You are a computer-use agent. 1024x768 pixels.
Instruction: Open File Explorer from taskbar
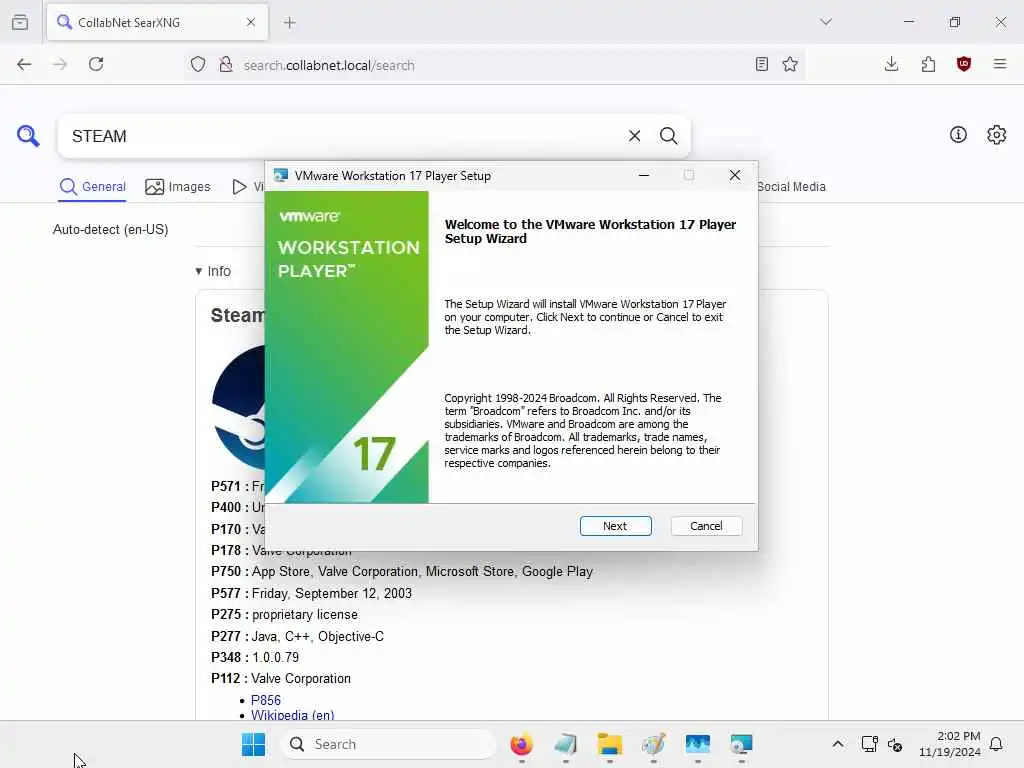[x=609, y=744]
